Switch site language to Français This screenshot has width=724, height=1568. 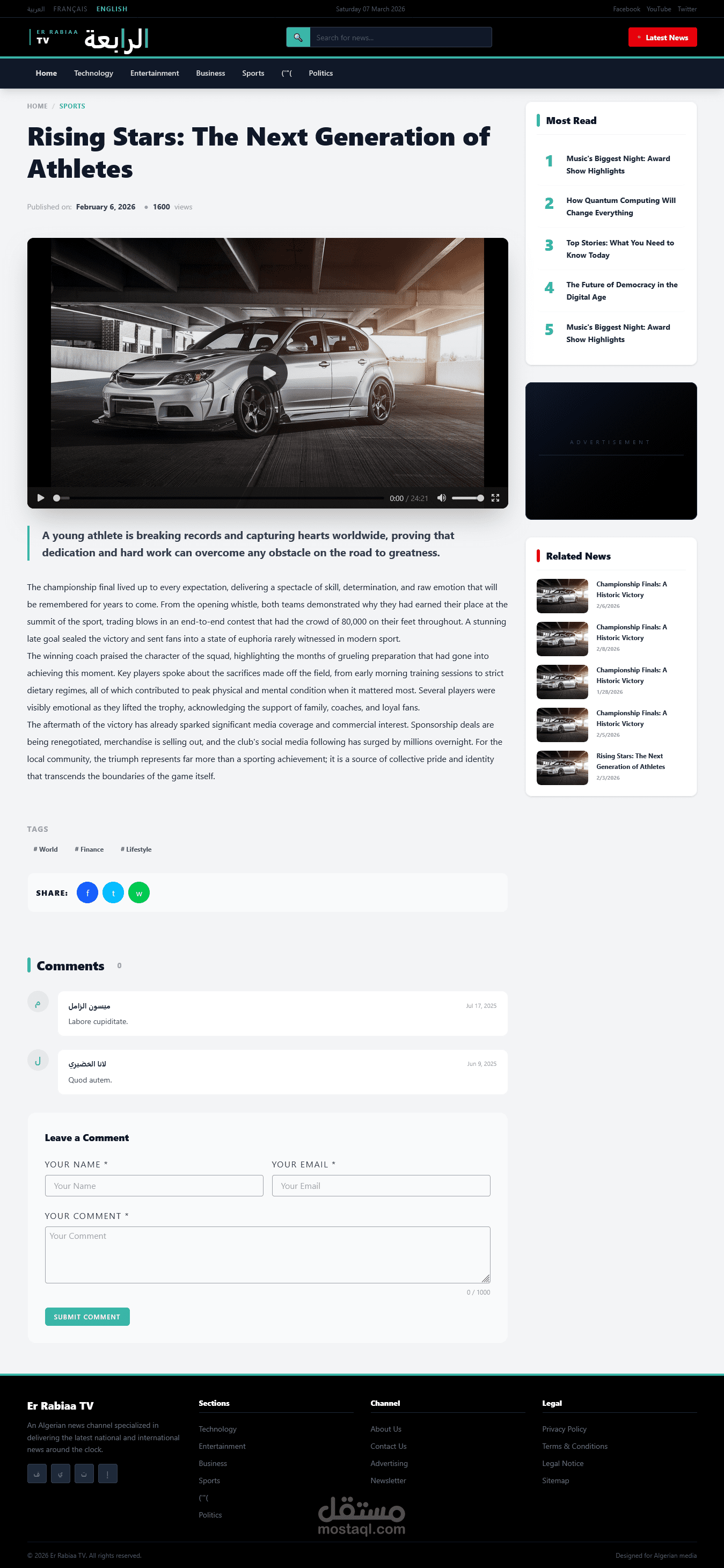[70, 9]
